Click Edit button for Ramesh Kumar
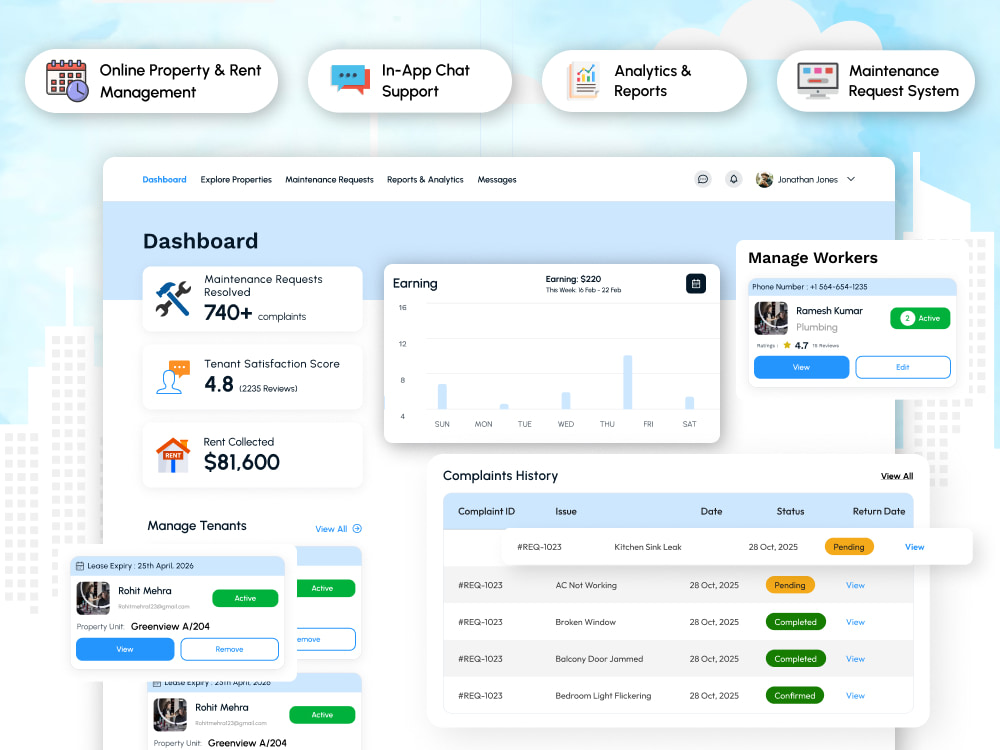This screenshot has width=1000, height=750. pyautogui.click(x=902, y=367)
